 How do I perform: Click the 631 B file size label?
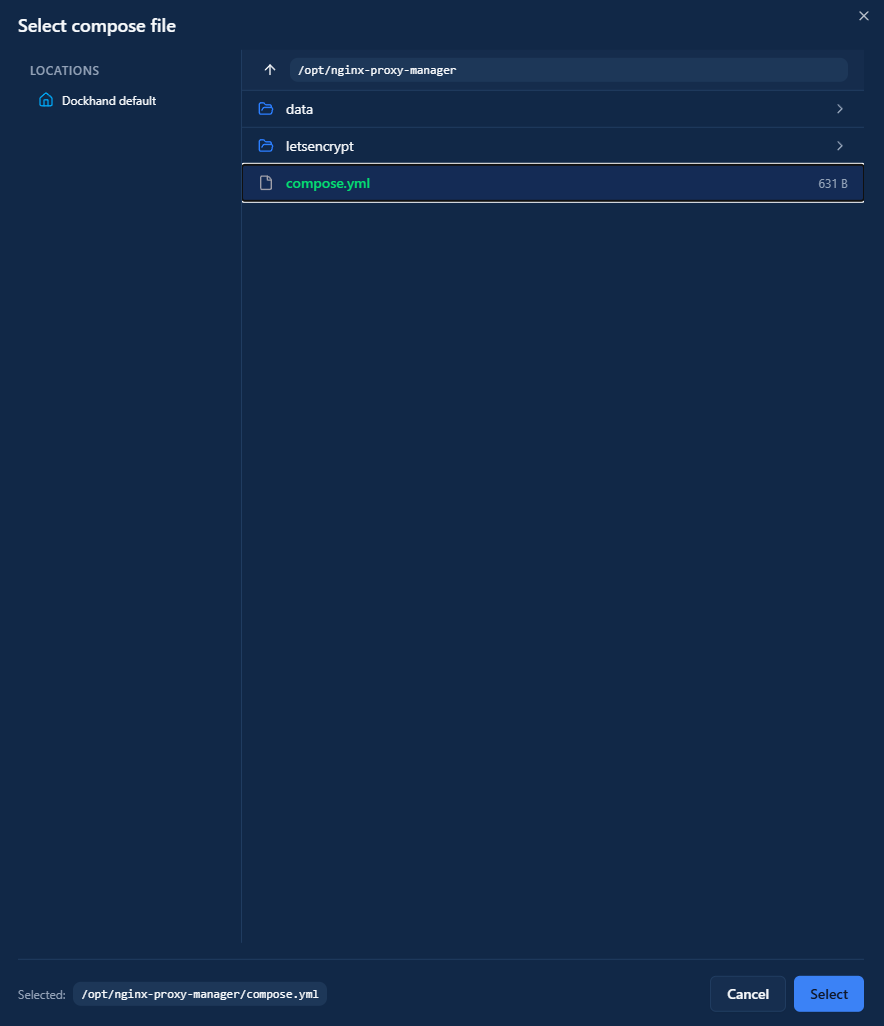[x=832, y=184]
